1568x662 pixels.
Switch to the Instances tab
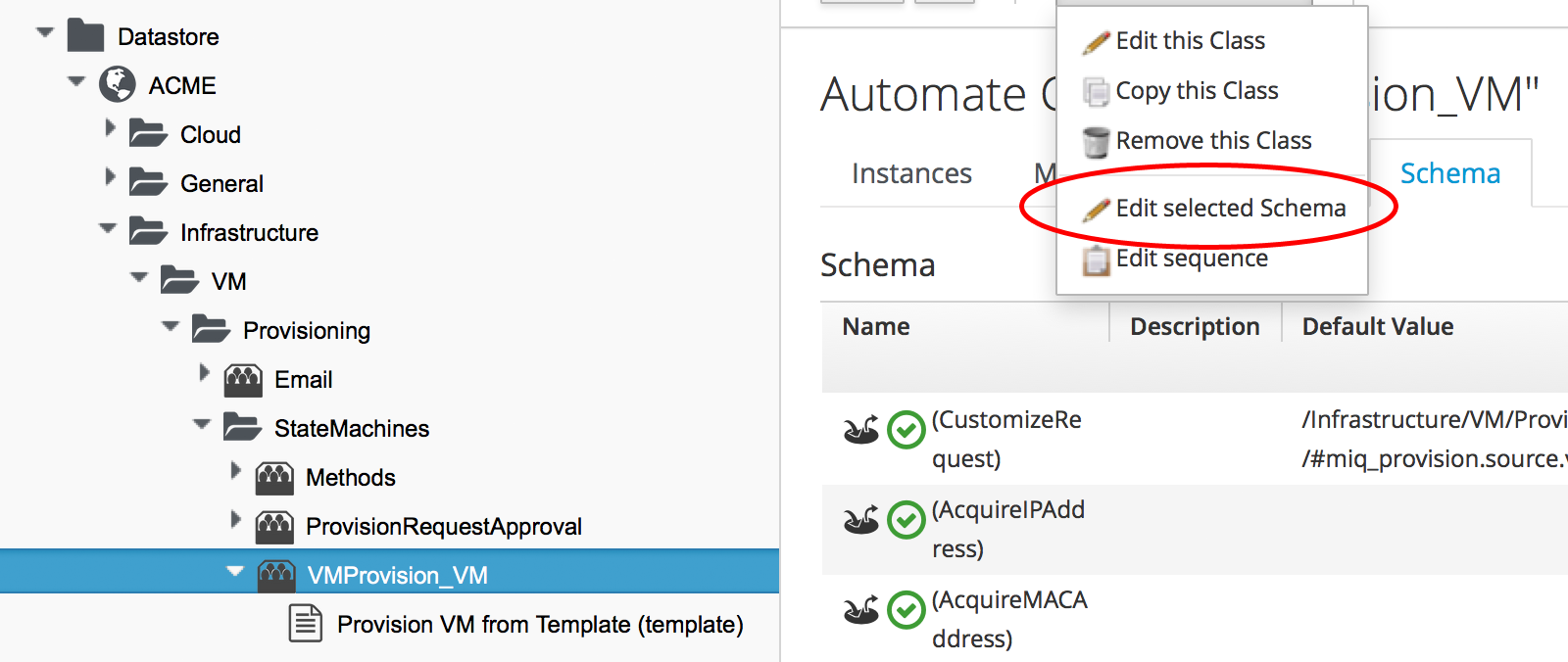pyautogui.click(x=911, y=173)
